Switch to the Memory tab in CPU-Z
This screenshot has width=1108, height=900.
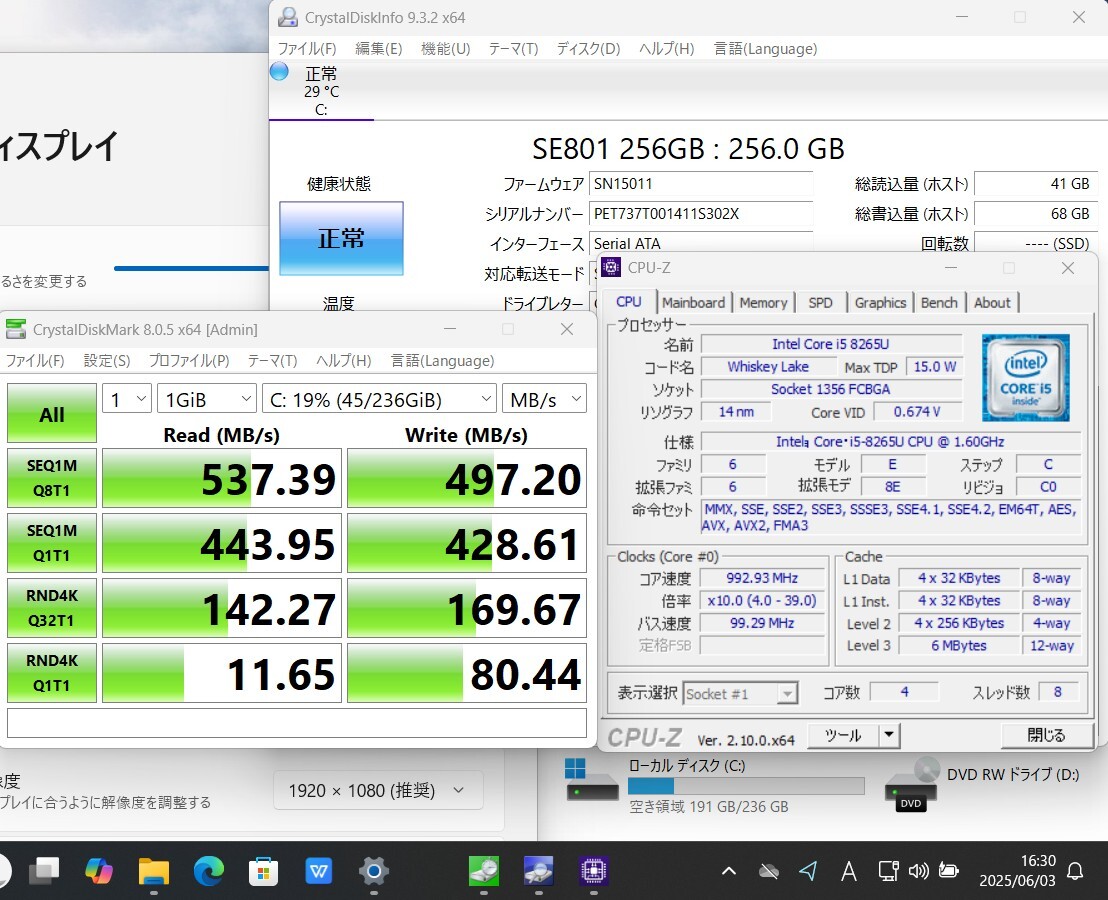pyautogui.click(x=763, y=303)
